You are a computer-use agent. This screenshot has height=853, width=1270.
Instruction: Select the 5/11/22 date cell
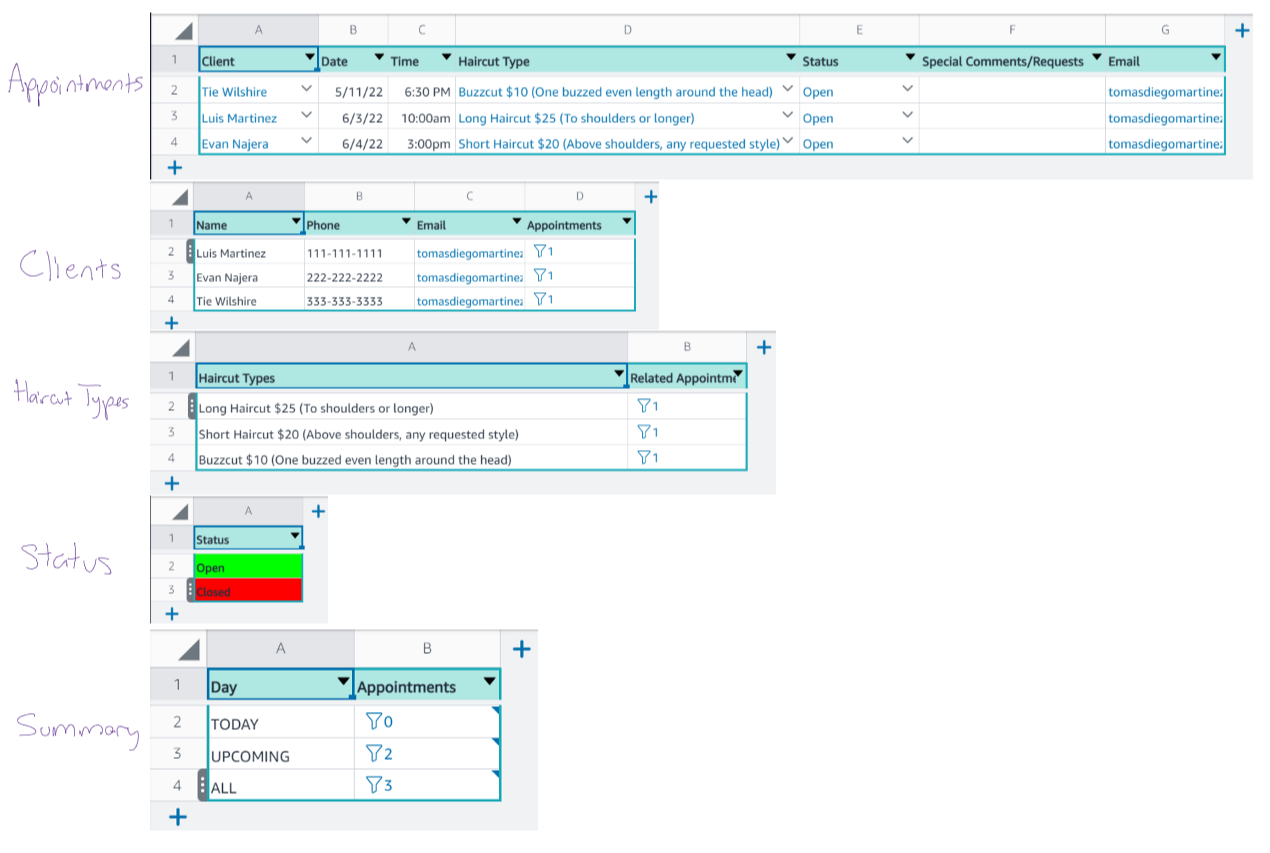[353, 91]
